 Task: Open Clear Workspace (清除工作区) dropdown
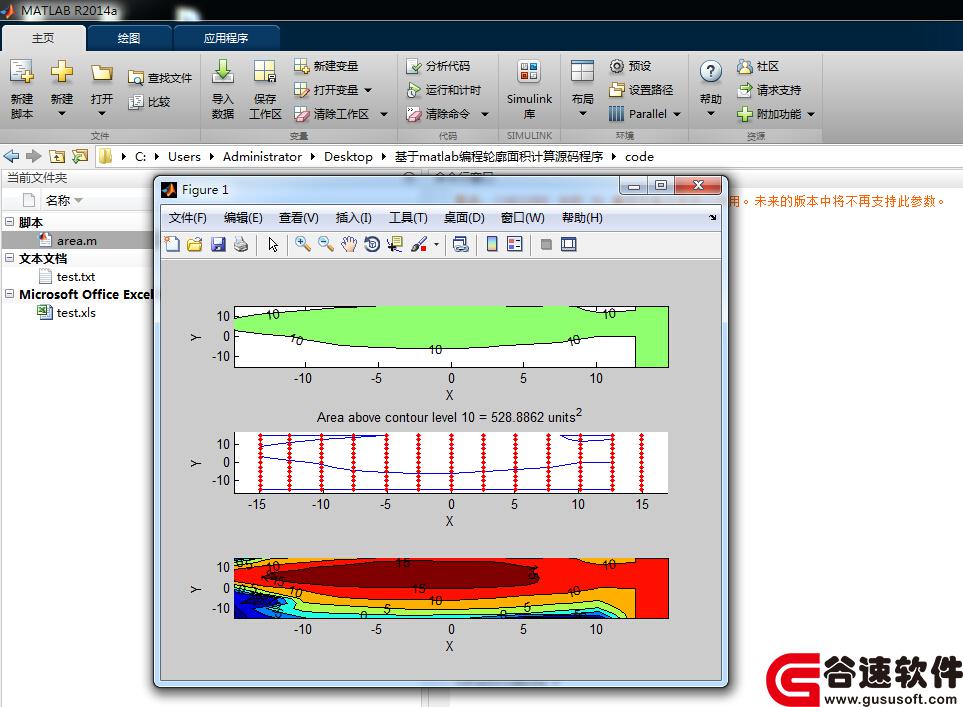[384, 114]
